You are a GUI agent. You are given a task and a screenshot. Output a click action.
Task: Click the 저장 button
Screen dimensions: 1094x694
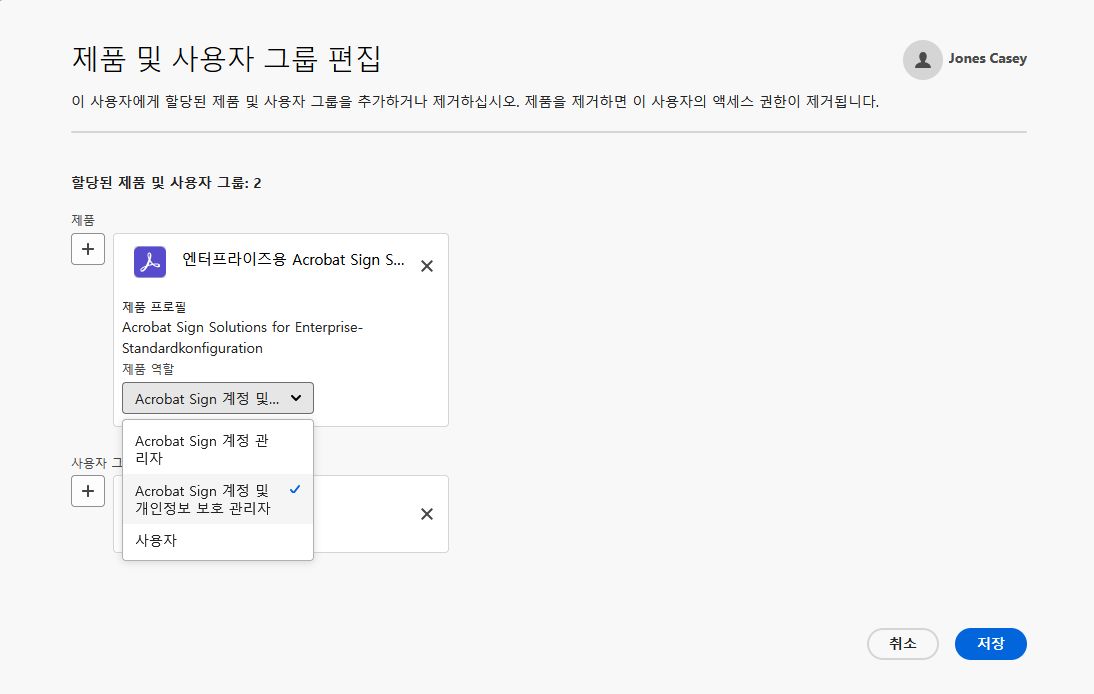(990, 644)
